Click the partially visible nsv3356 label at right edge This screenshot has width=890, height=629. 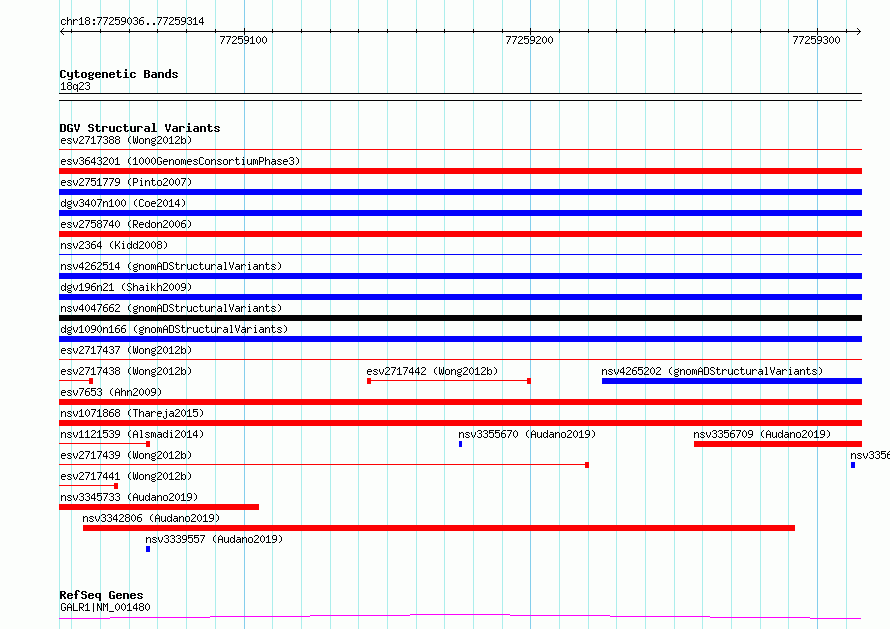(x=870, y=455)
